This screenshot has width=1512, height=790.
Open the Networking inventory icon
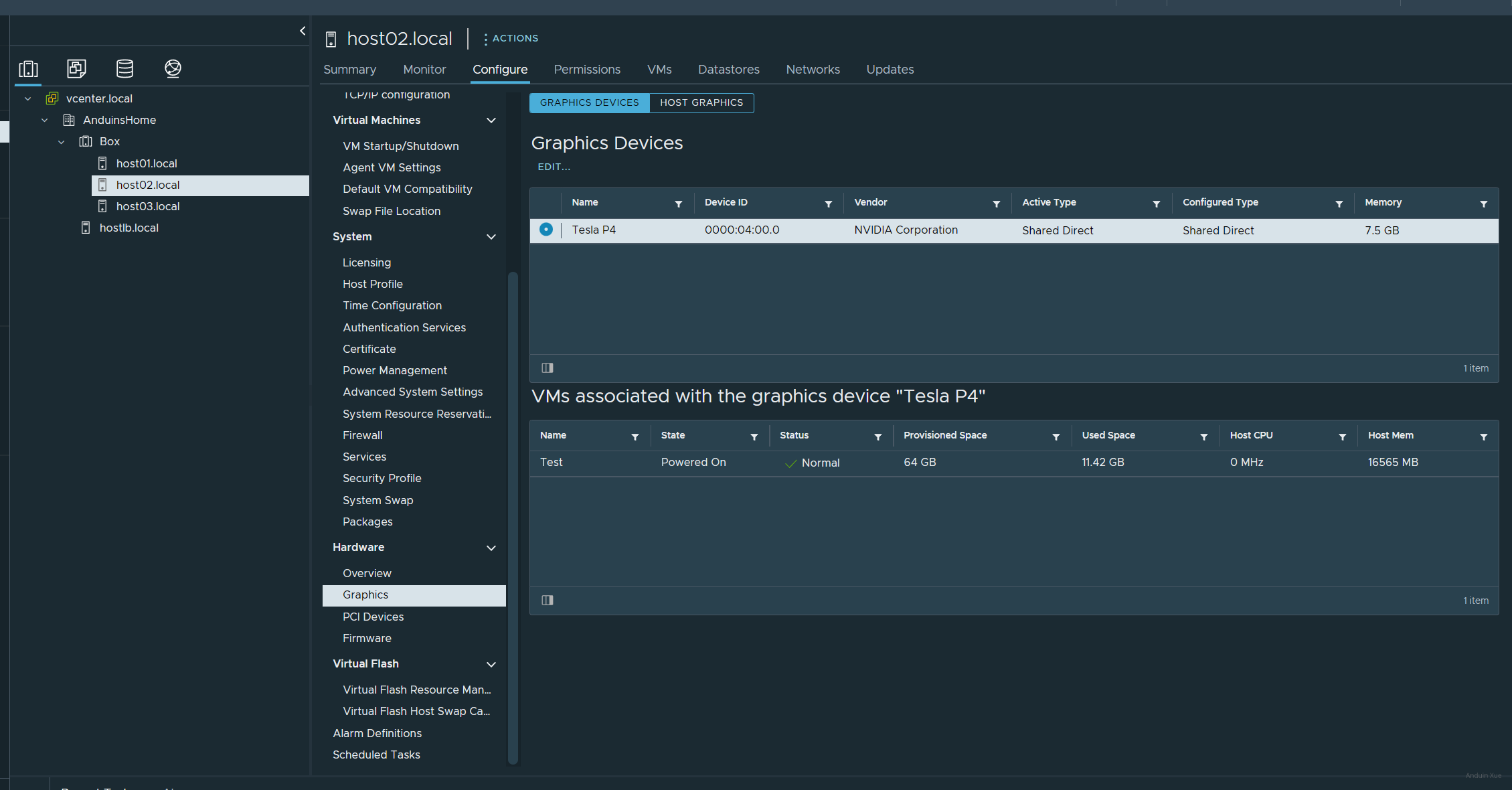click(x=173, y=68)
